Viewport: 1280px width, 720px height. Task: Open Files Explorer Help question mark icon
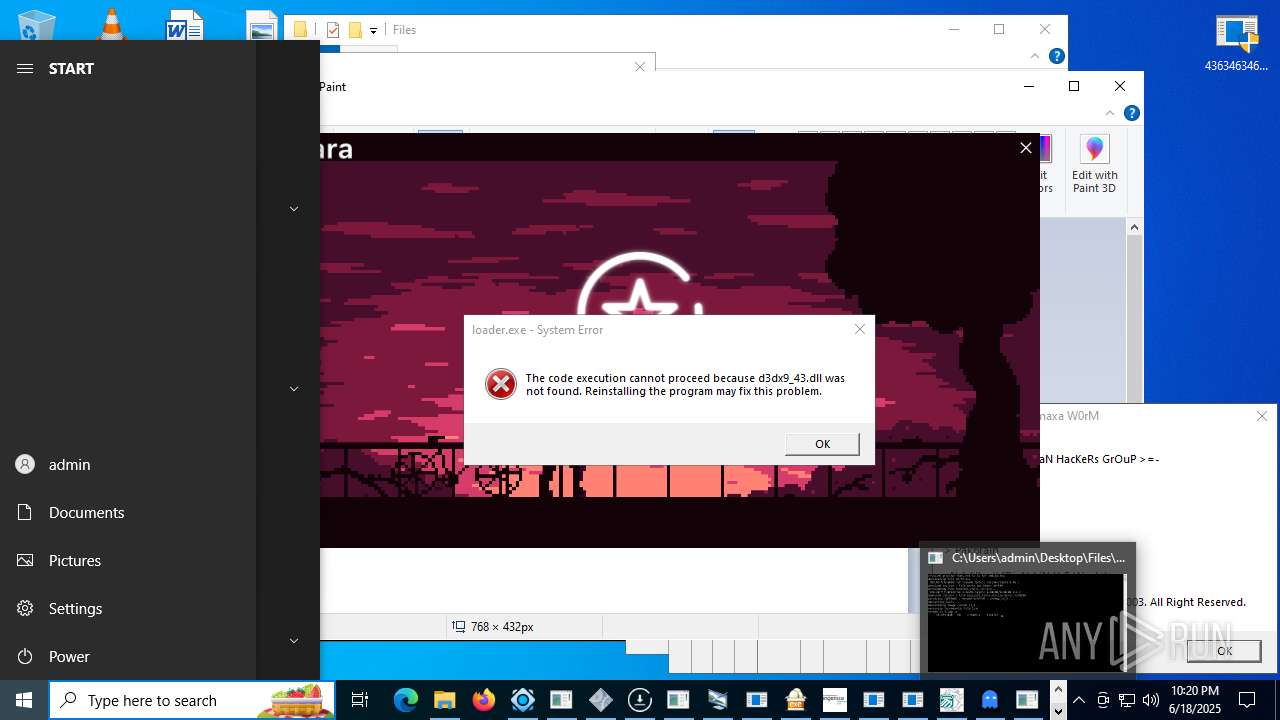point(1057,56)
